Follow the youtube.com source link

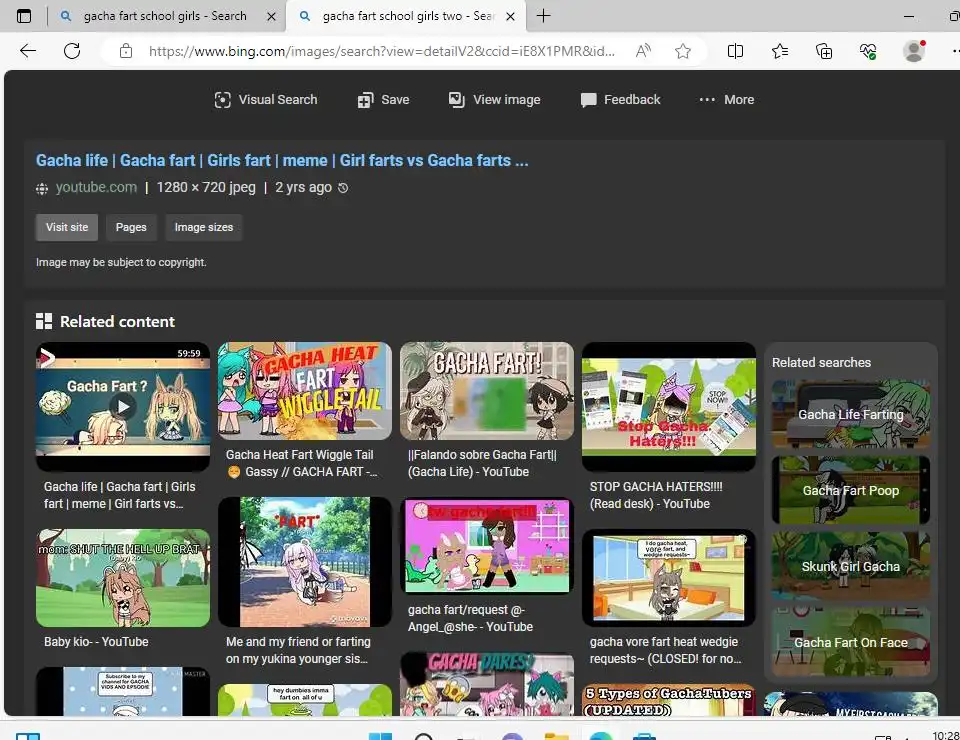point(96,187)
